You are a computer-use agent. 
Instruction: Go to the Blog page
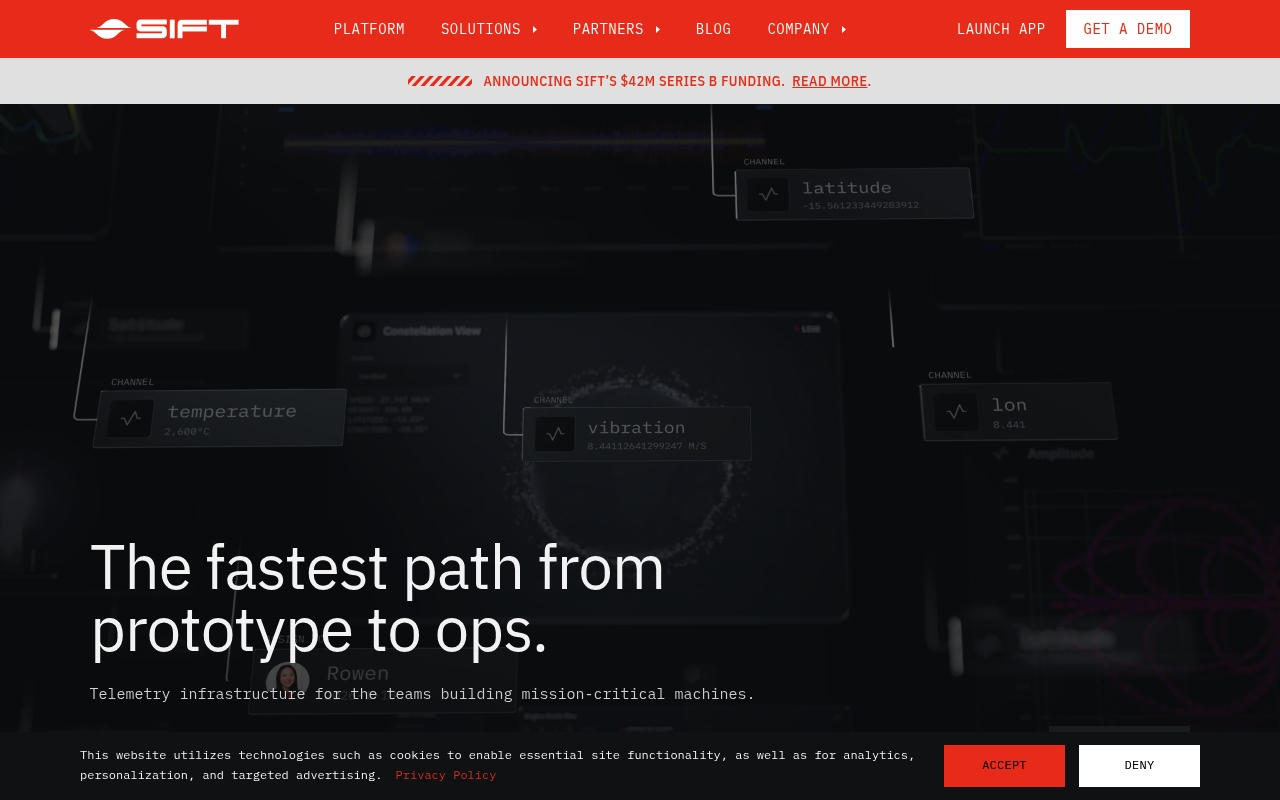pyautogui.click(x=713, y=29)
